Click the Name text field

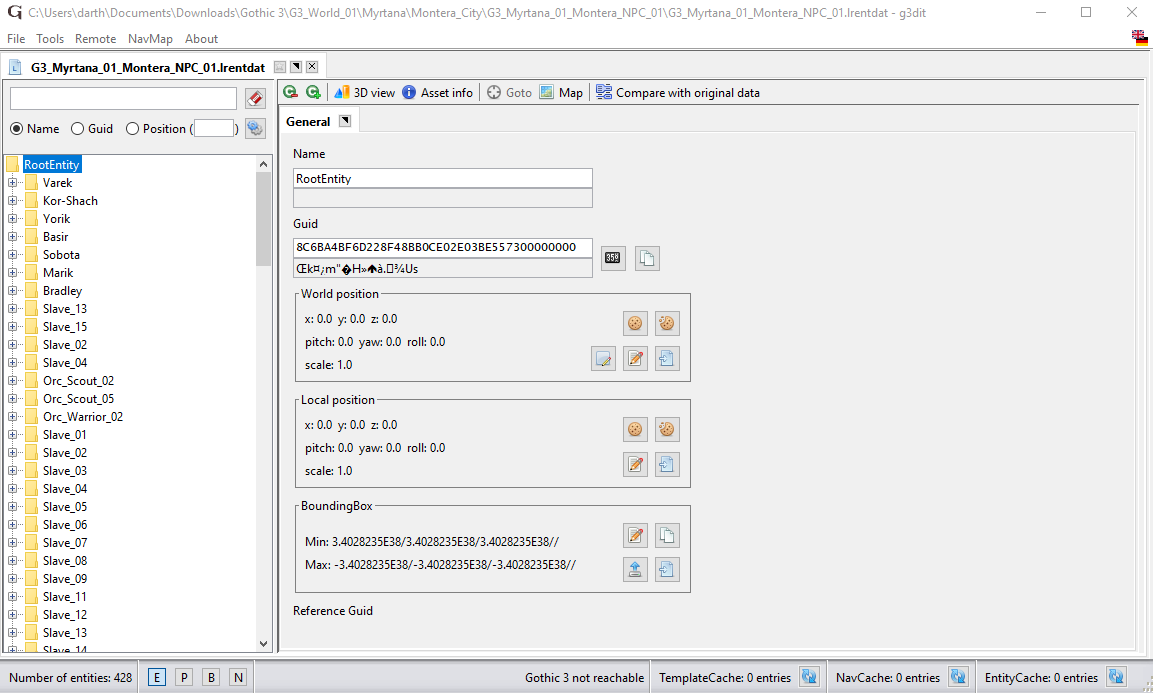click(x=442, y=178)
